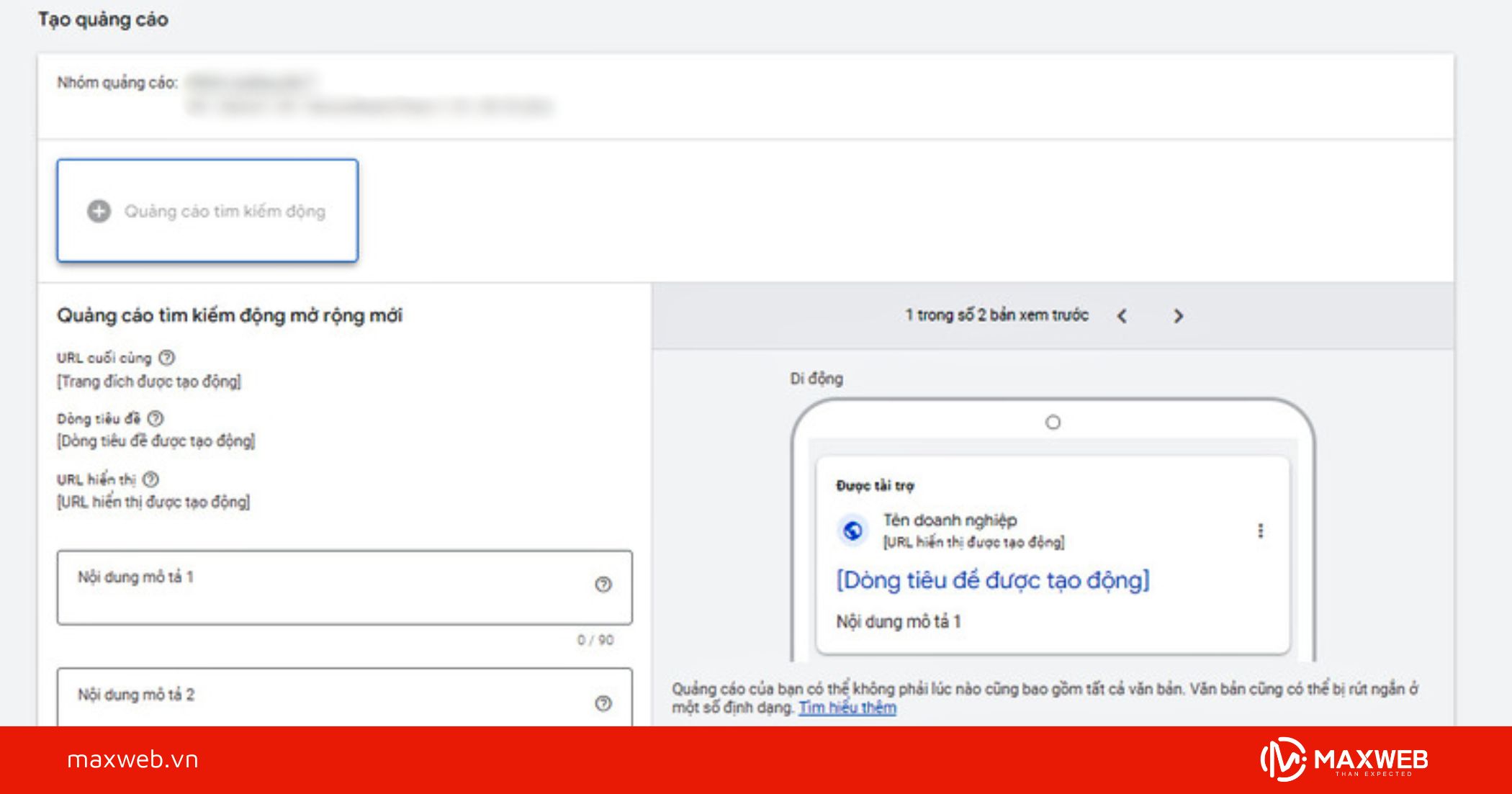This screenshot has width=1512, height=794.
Task: Click the 1 trong số 2 preview counter
Action: click(996, 315)
